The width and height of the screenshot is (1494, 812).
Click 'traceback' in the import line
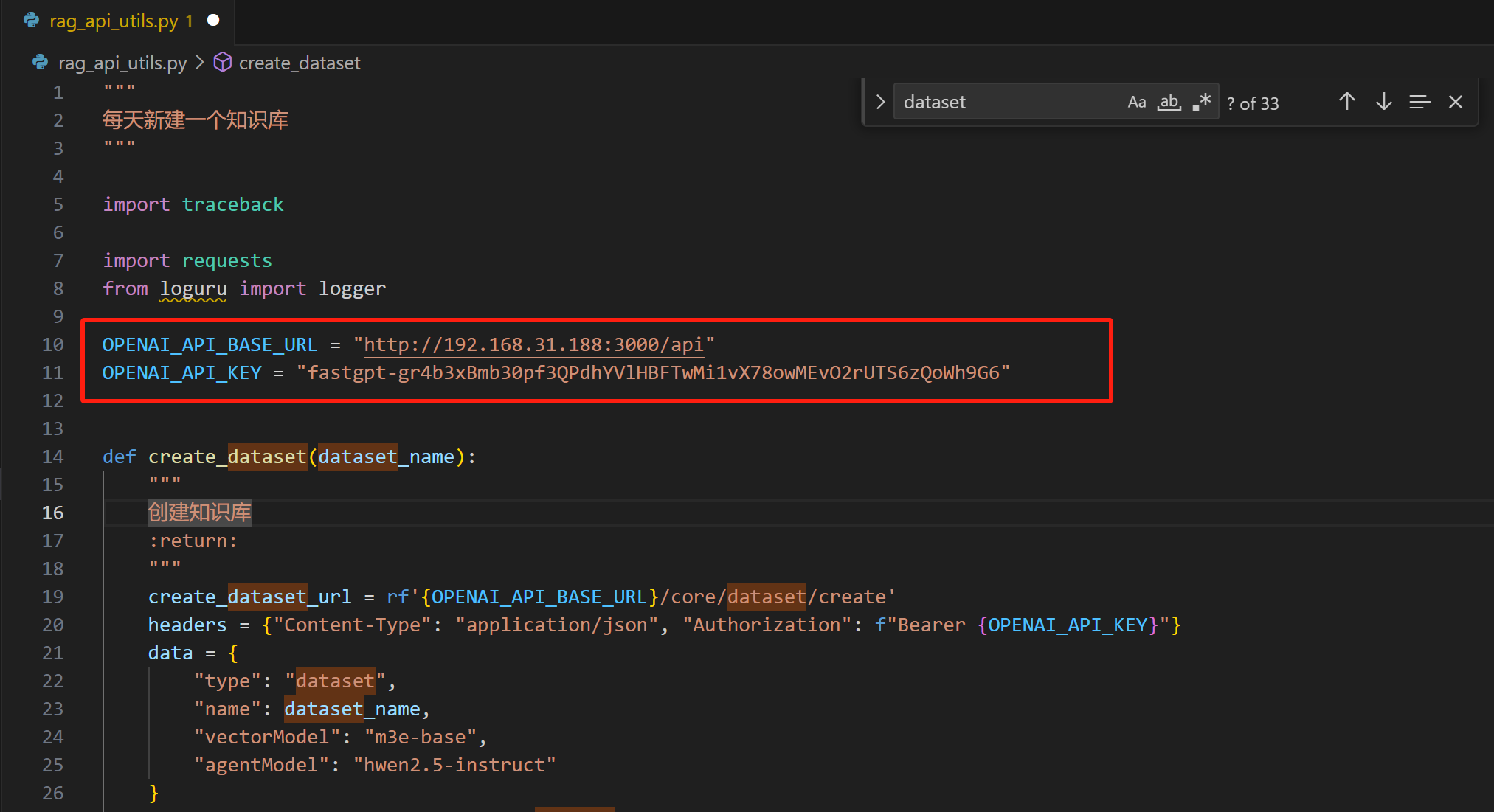pyautogui.click(x=232, y=204)
